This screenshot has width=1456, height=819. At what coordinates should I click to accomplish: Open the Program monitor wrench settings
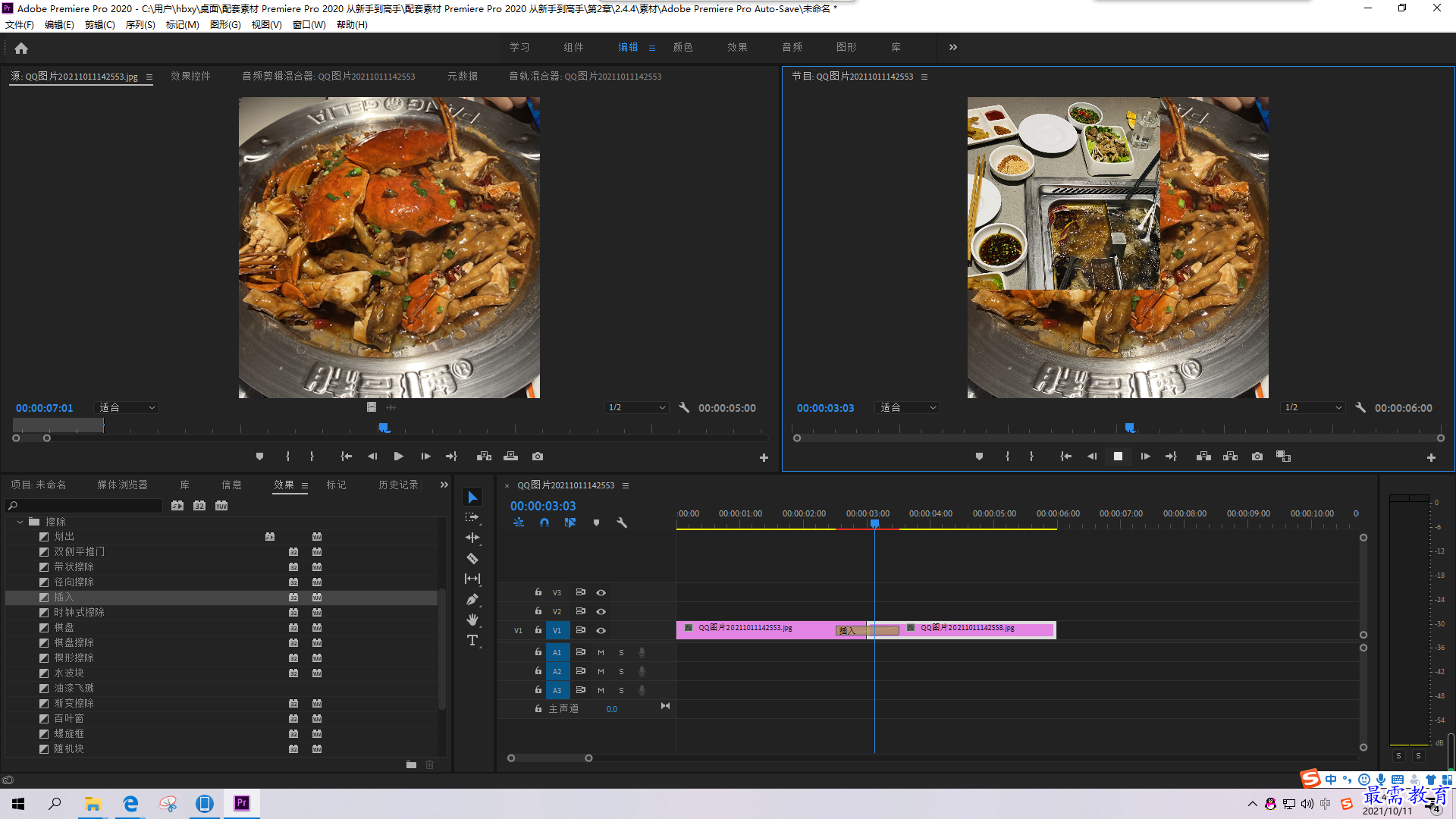(1360, 408)
